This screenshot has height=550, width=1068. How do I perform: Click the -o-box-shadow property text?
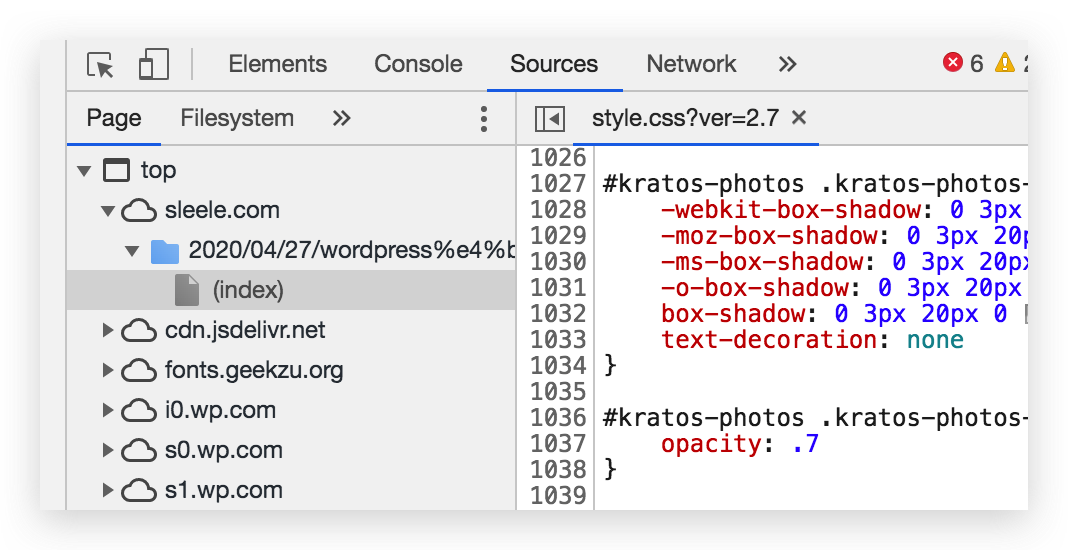755,288
